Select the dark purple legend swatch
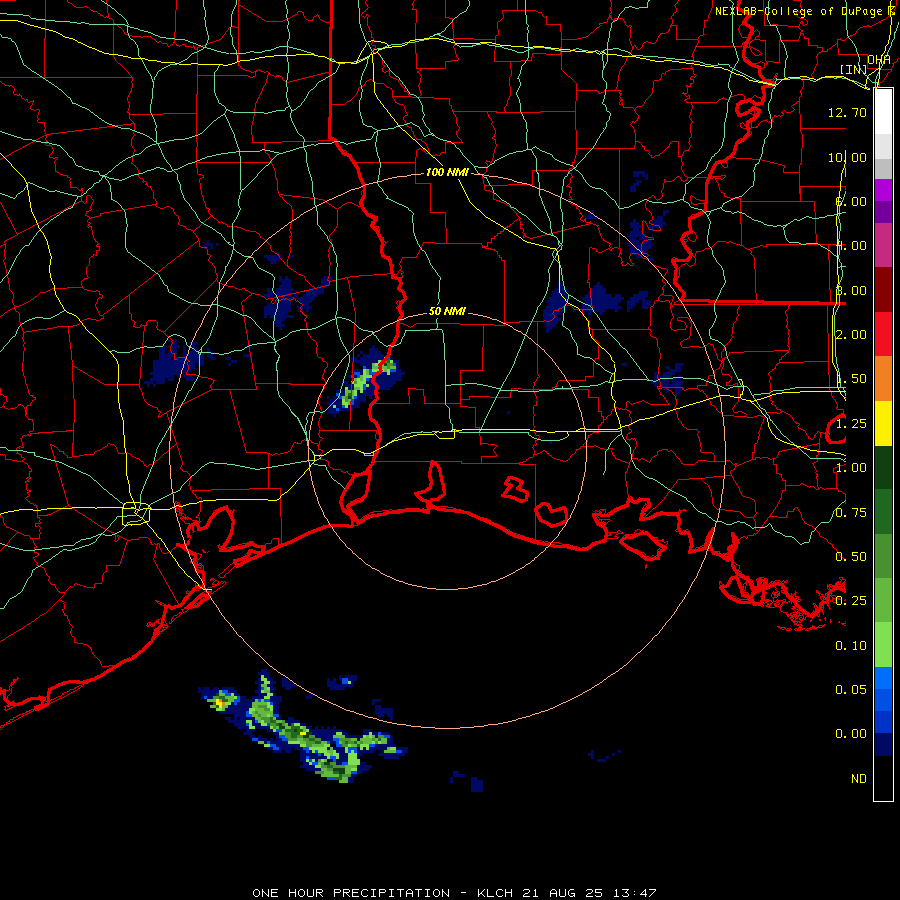This screenshot has height=900, width=900. coord(883,212)
